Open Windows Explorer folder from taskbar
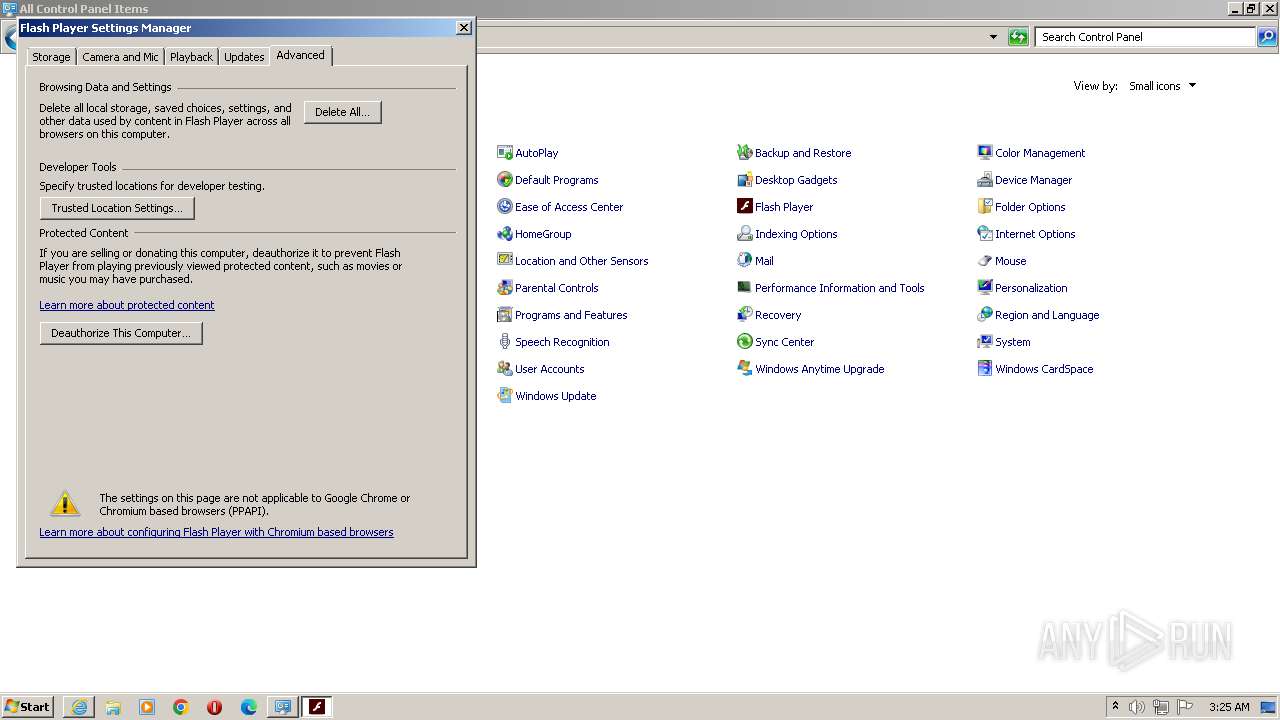 113,707
